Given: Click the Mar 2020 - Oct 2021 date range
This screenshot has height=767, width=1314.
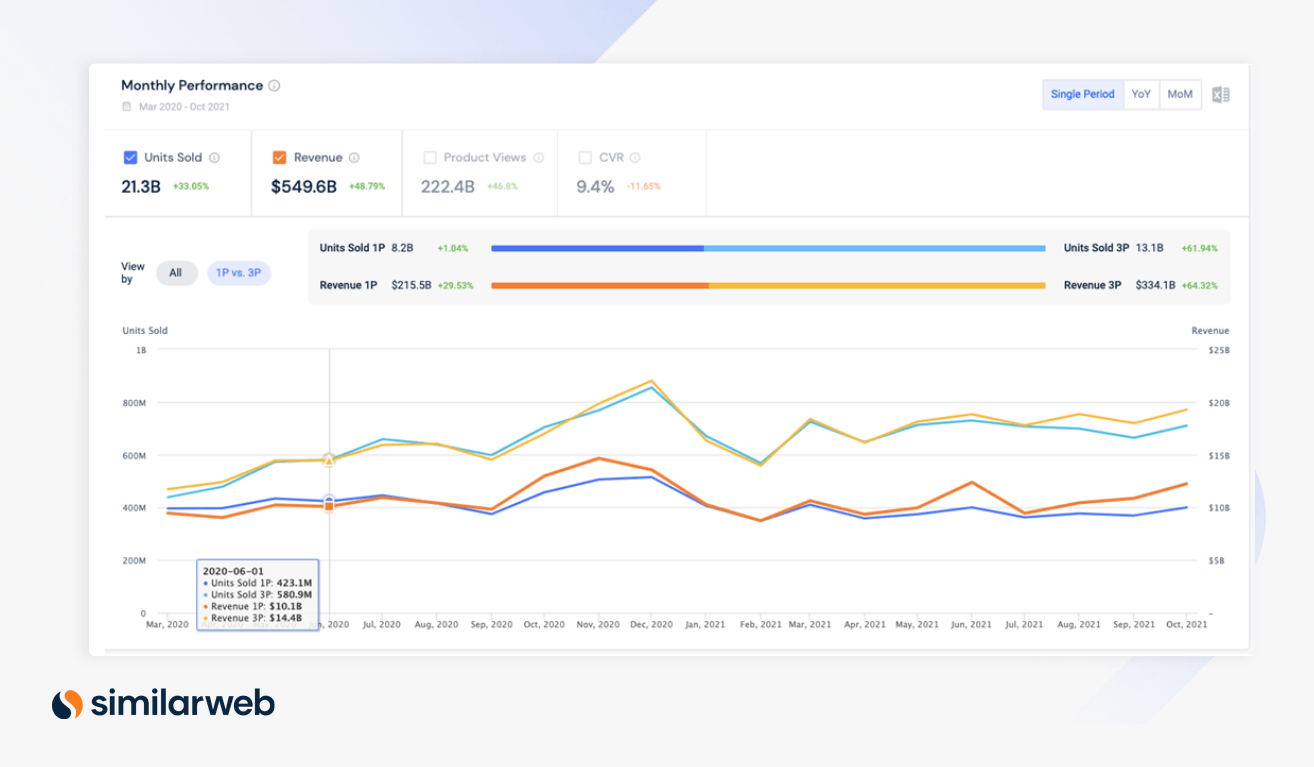Looking at the screenshot, I should click(x=184, y=107).
